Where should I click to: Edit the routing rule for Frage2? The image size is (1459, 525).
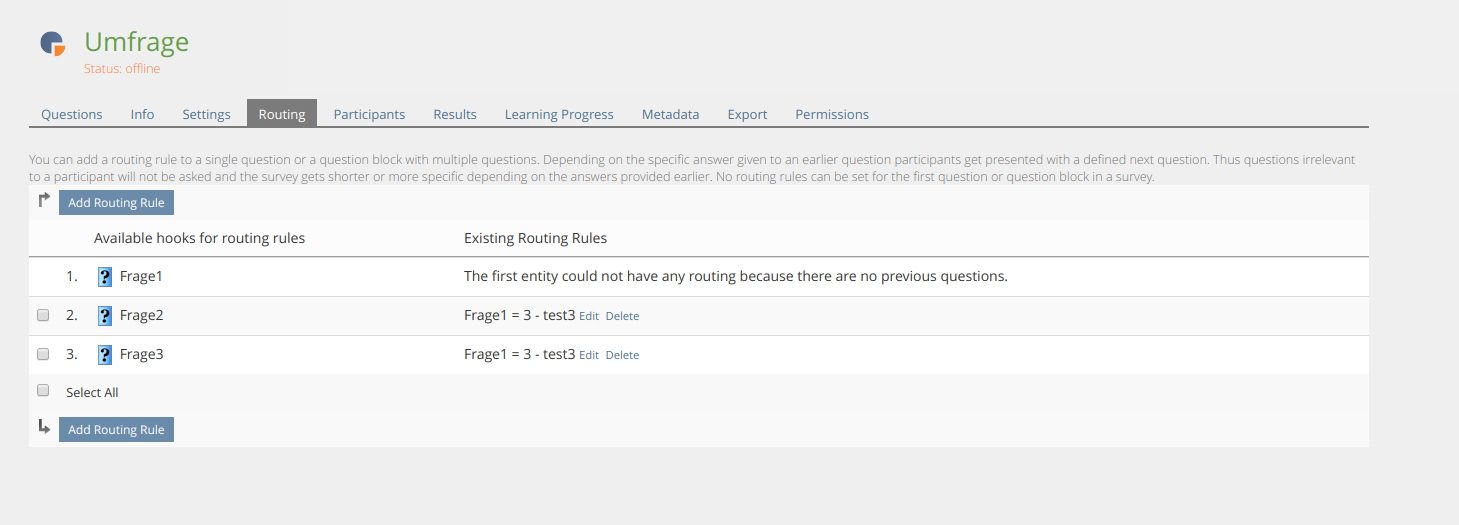[589, 316]
